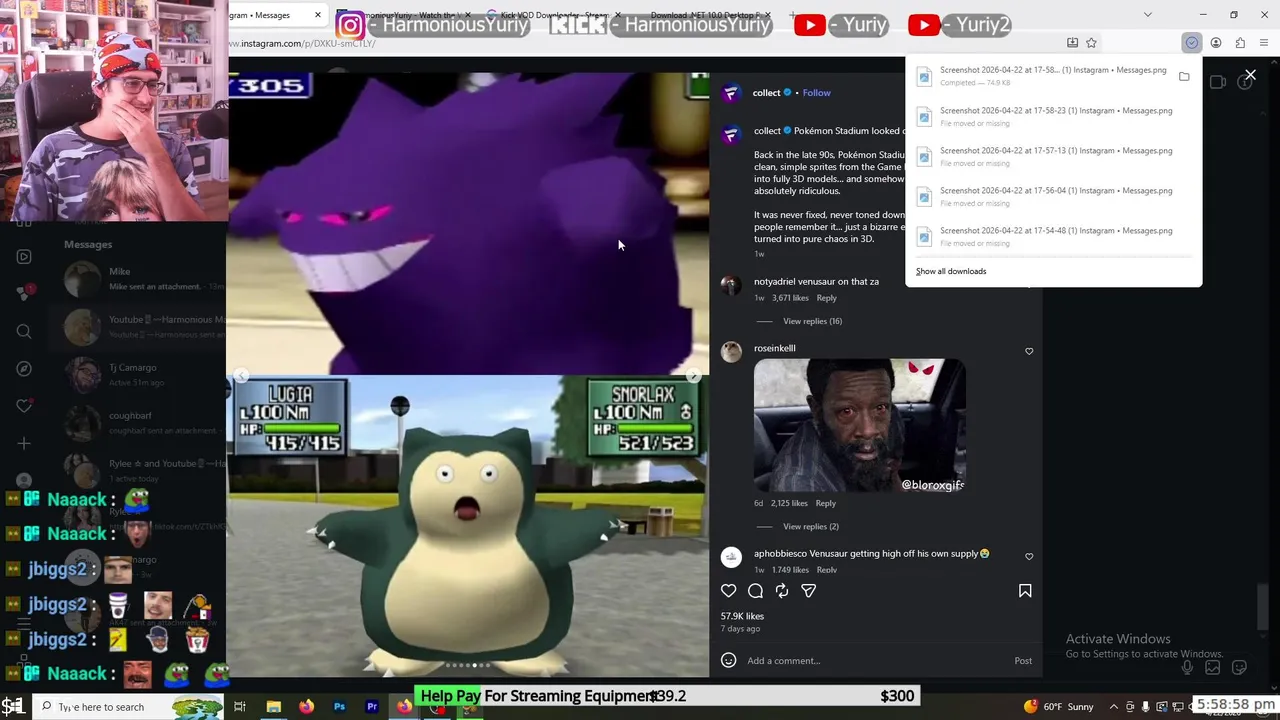Click the video call icon in chat header

(1218, 82)
